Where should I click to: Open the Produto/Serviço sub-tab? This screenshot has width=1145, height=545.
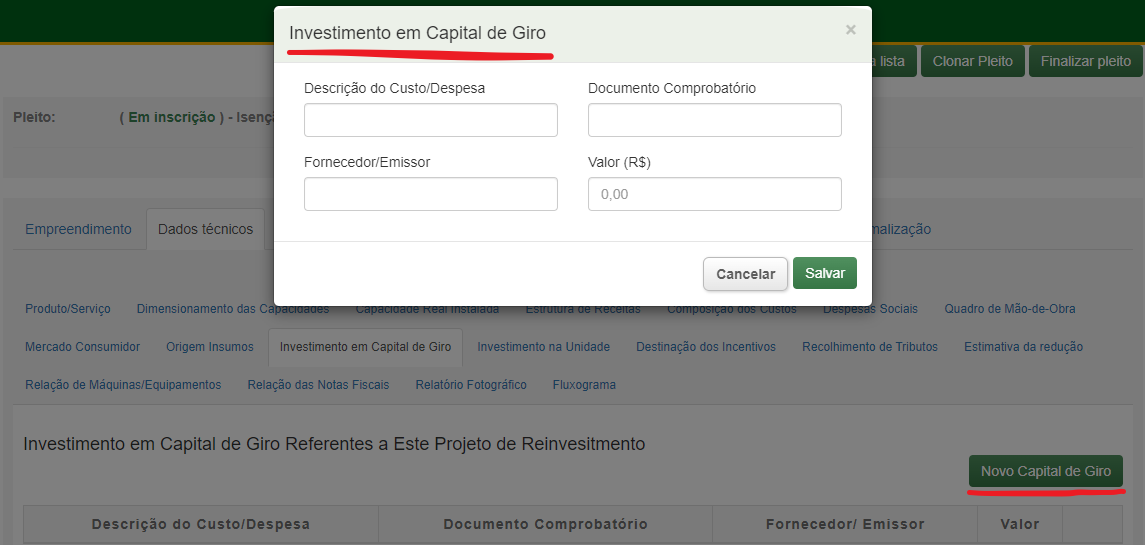[68, 309]
